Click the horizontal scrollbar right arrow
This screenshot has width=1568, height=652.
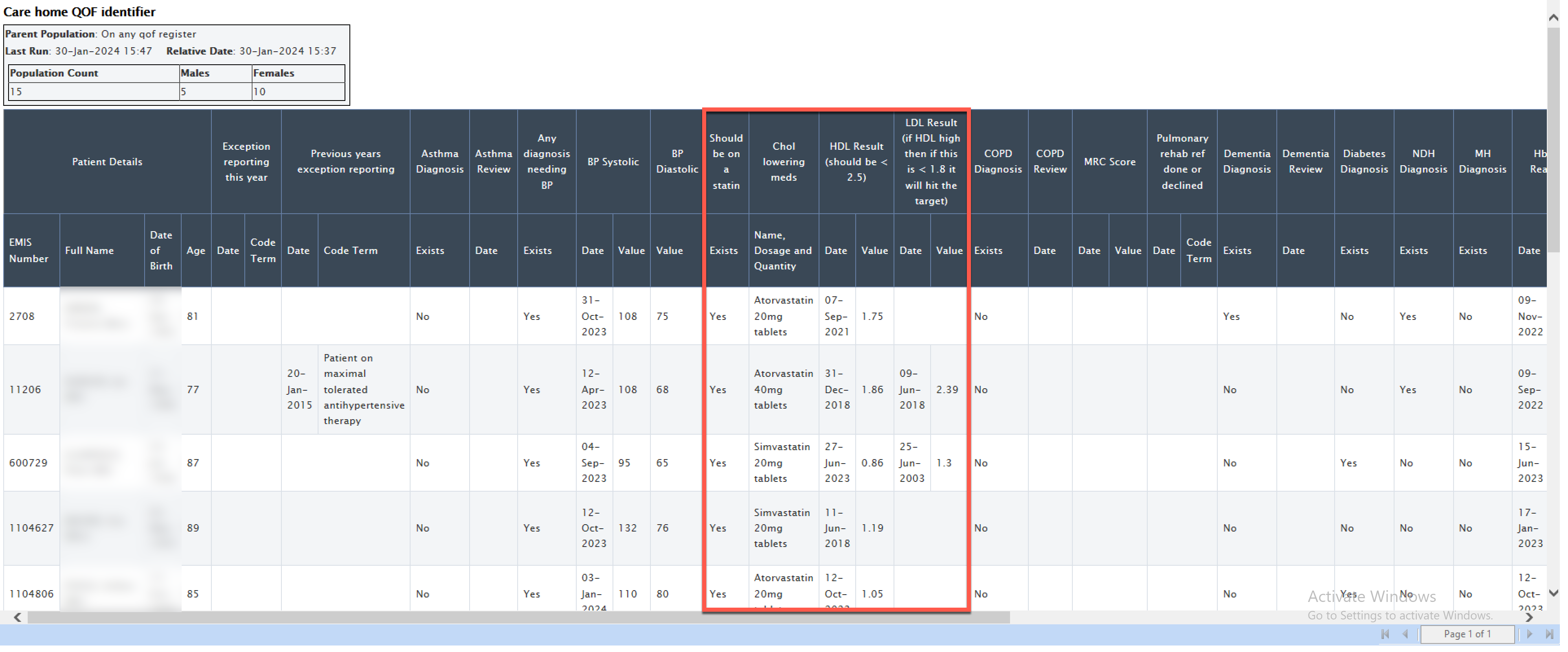tap(1529, 617)
